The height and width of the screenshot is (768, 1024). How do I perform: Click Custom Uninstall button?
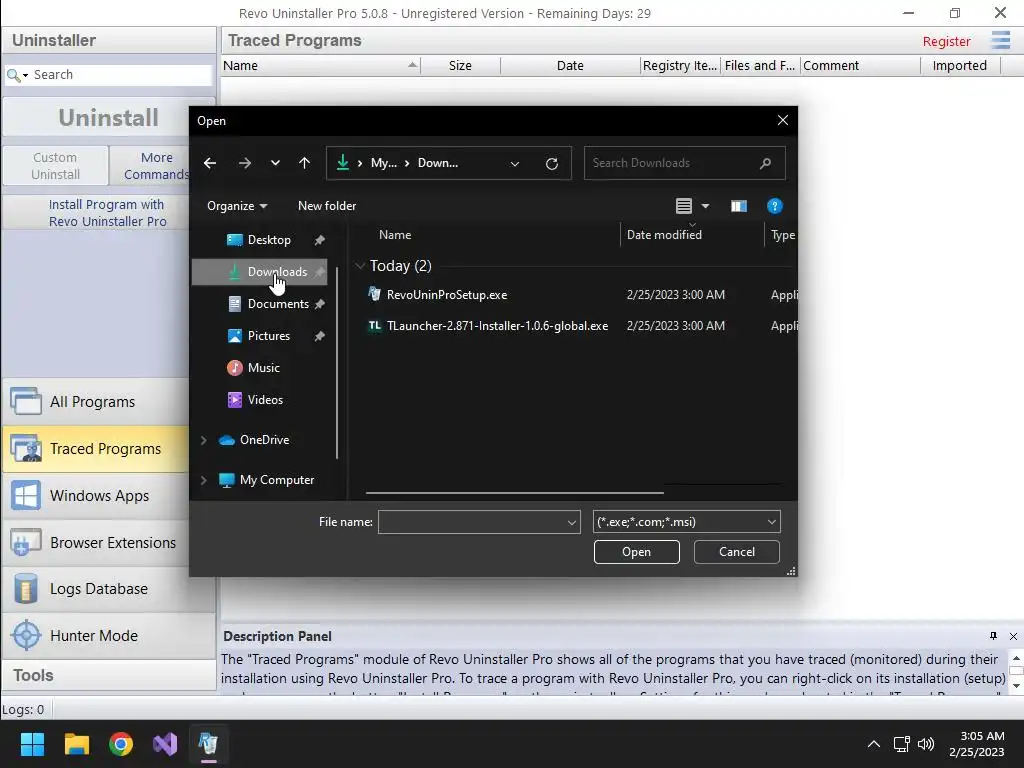56,166
